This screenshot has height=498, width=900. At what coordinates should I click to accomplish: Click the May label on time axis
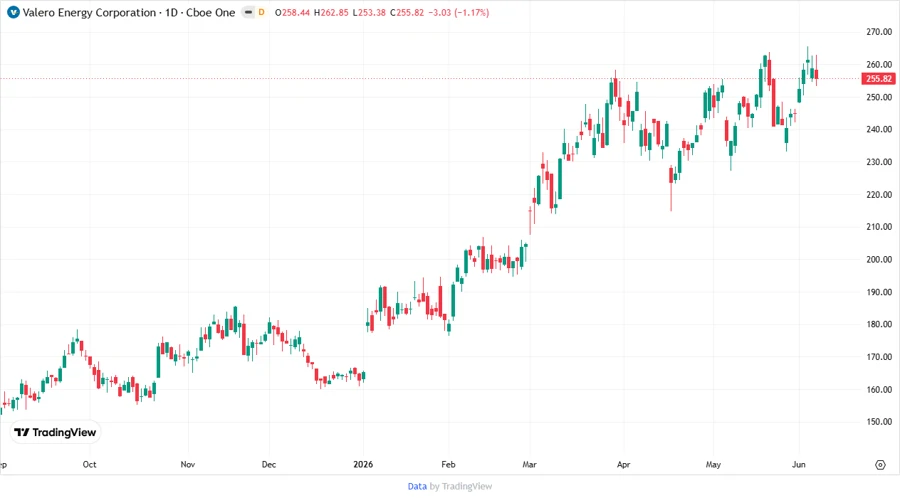coord(713,464)
